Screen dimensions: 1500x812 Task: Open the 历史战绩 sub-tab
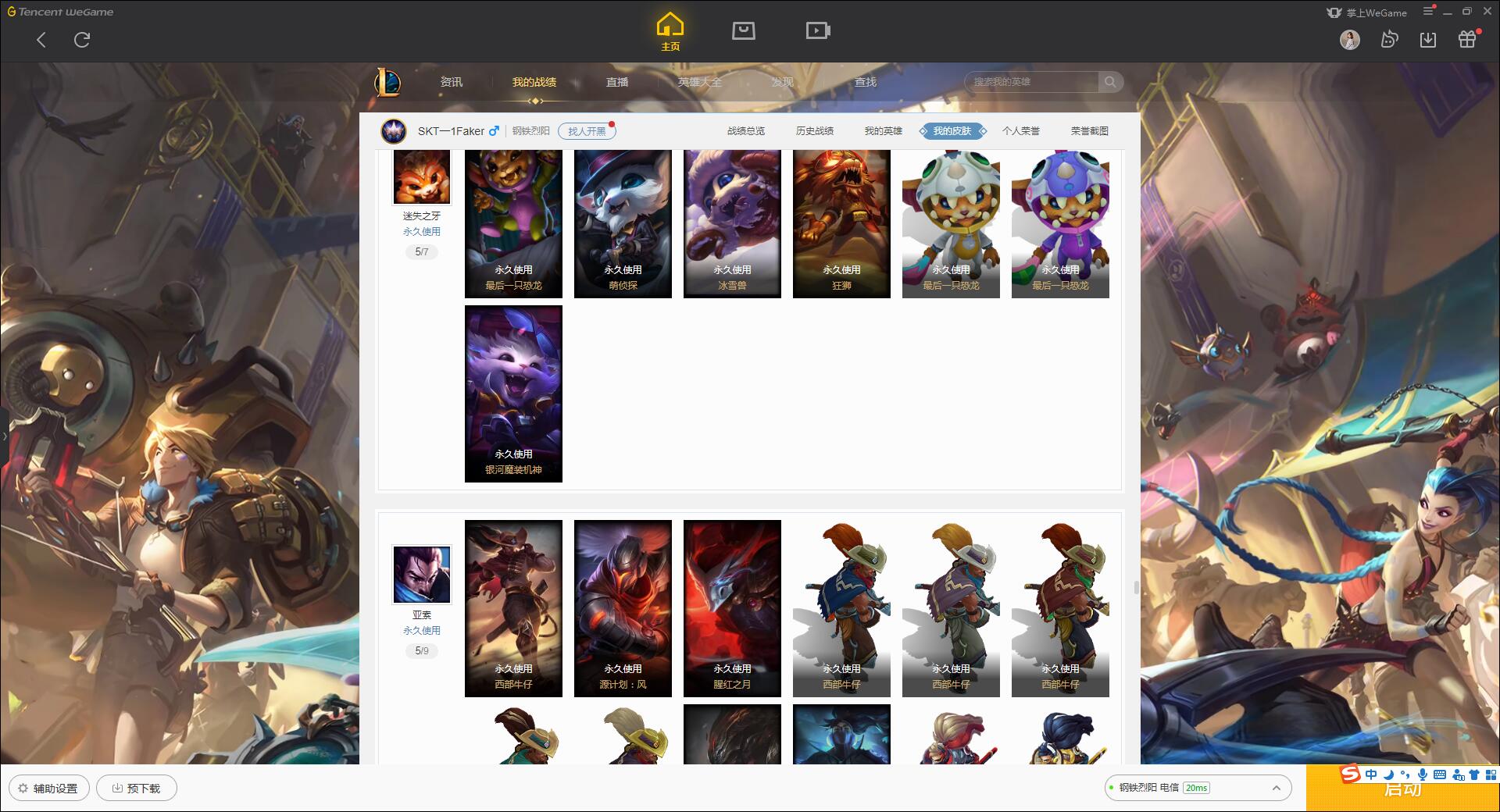(815, 131)
